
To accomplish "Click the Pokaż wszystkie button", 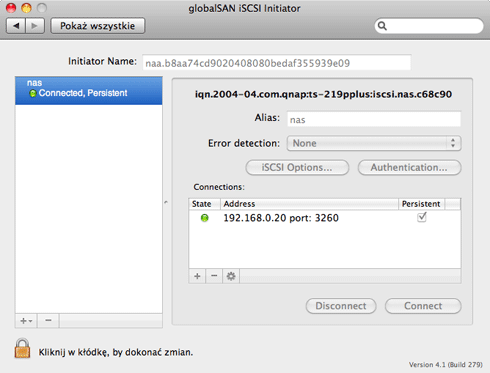I will [x=98, y=26].
